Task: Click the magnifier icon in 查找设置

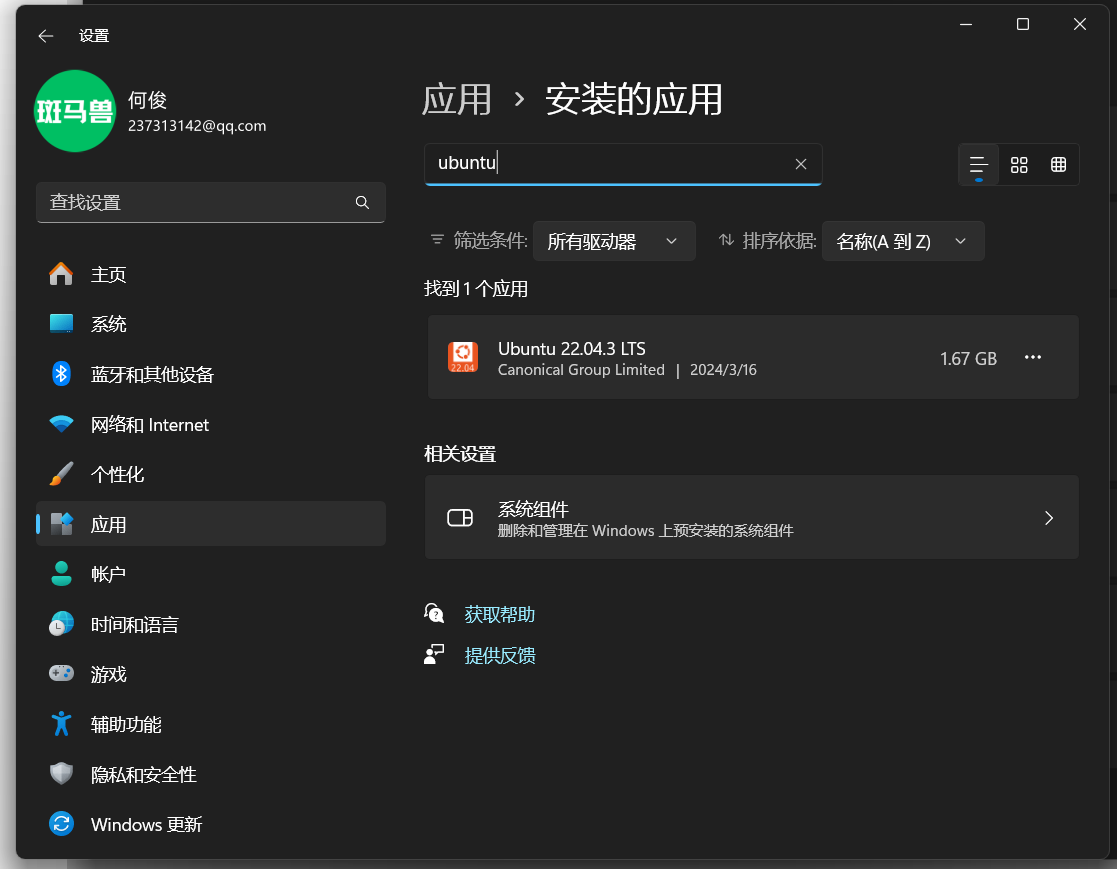Action: coord(362,202)
